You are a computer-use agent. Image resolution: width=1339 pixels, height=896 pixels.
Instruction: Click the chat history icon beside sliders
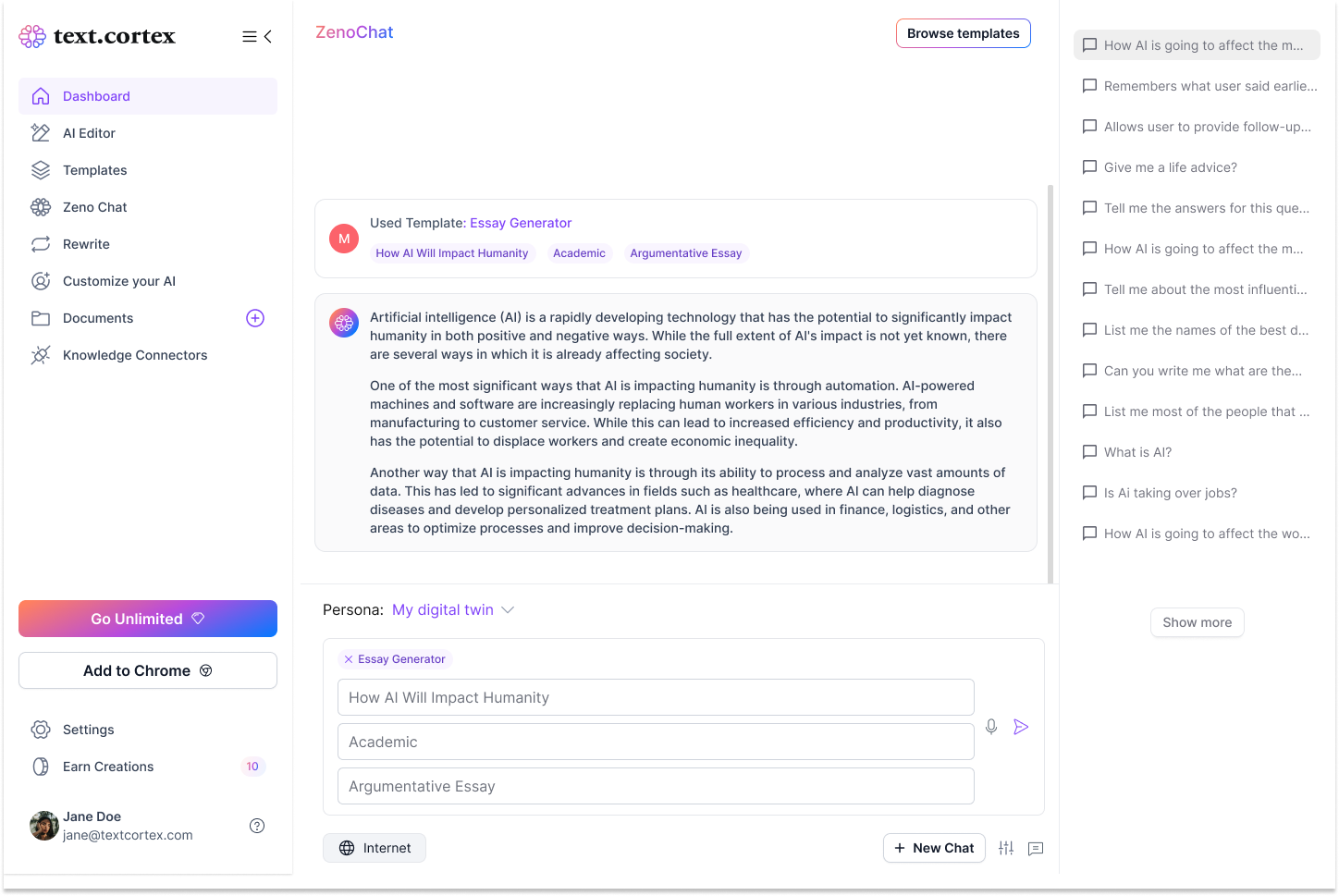point(1036,848)
